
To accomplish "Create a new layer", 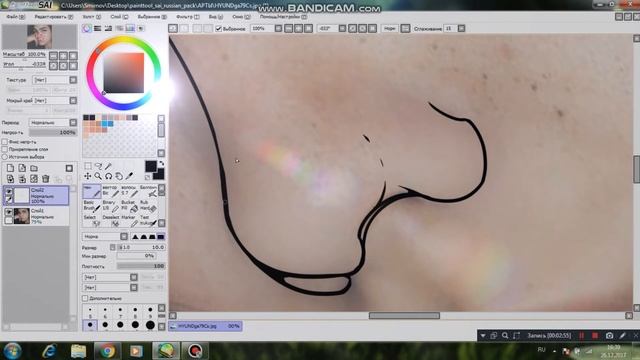I will [x=11, y=168].
